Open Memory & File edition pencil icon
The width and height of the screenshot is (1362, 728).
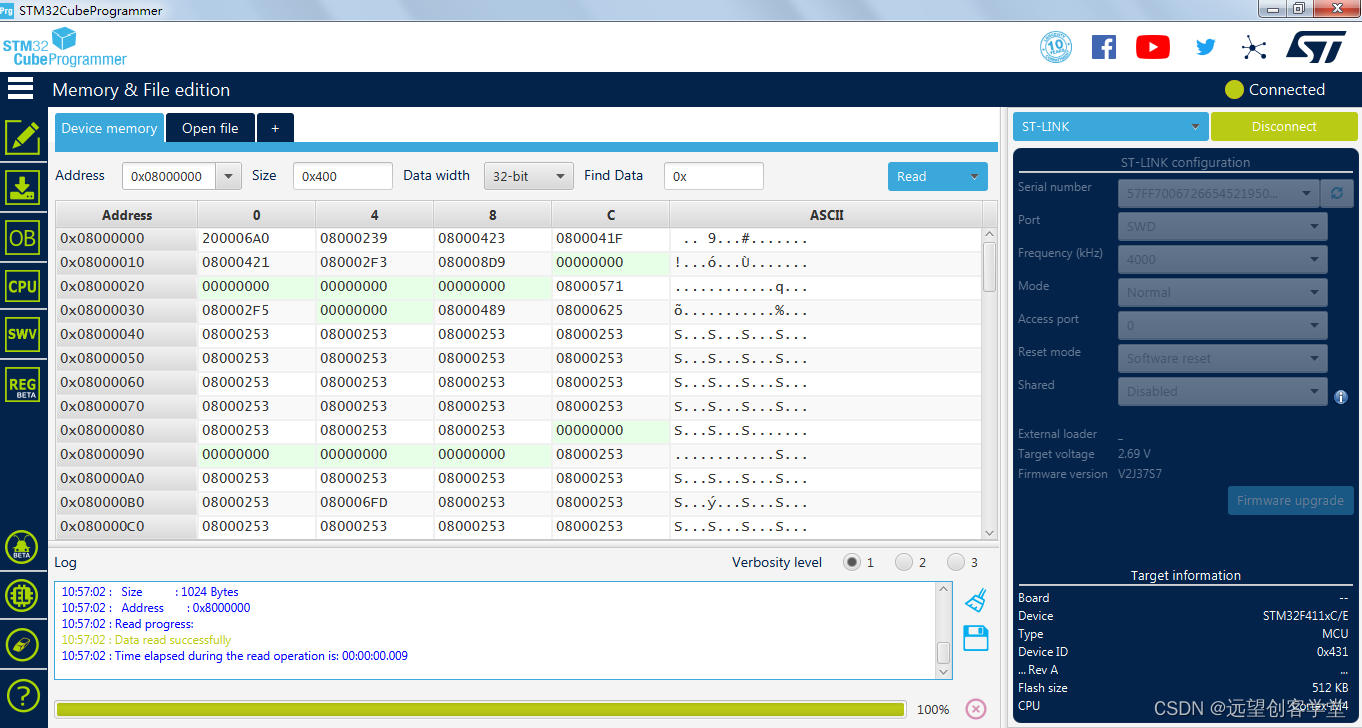pyautogui.click(x=23, y=138)
